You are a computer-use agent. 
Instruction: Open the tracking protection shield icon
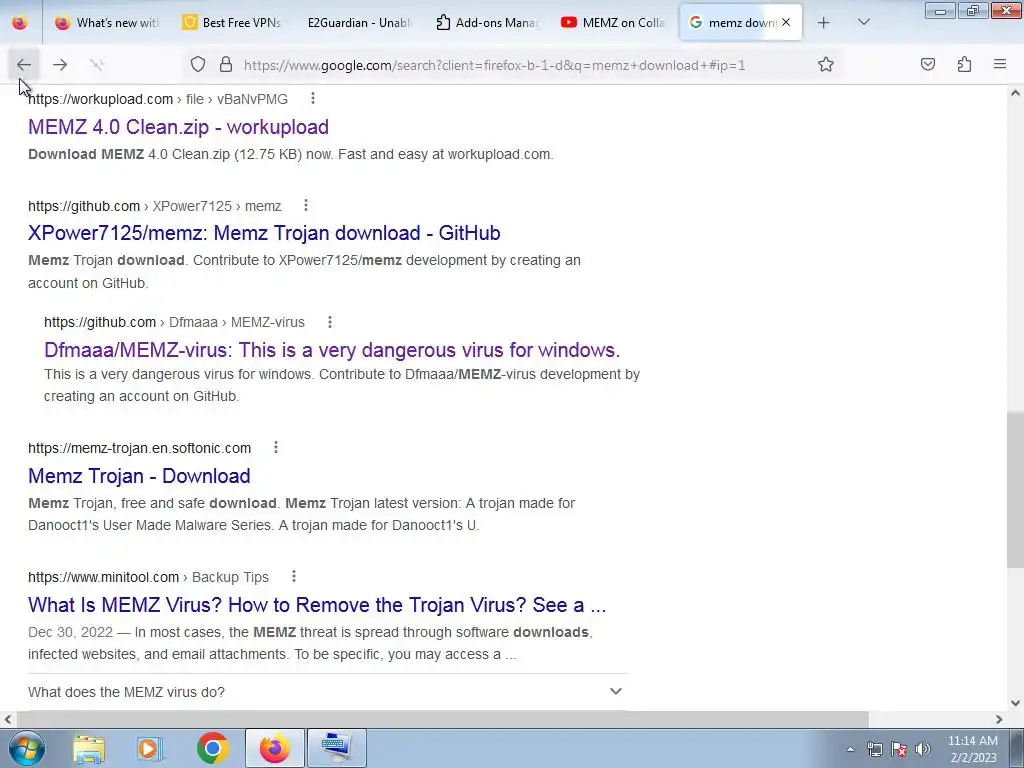click(x=198, y=65)
